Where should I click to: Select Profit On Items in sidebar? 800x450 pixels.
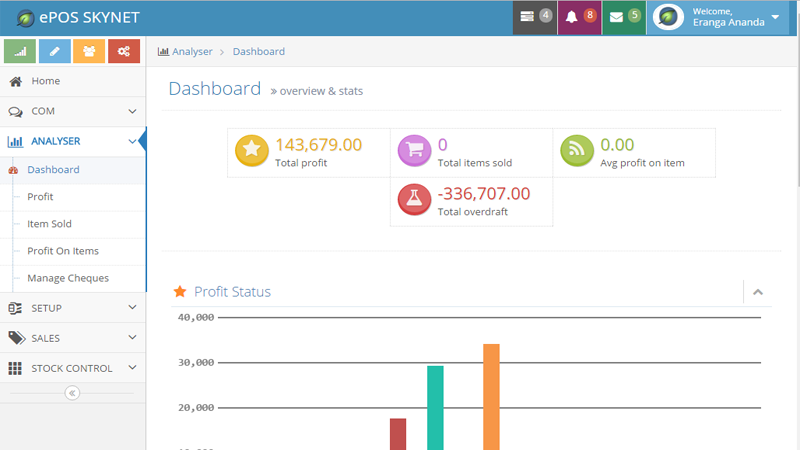63,251
